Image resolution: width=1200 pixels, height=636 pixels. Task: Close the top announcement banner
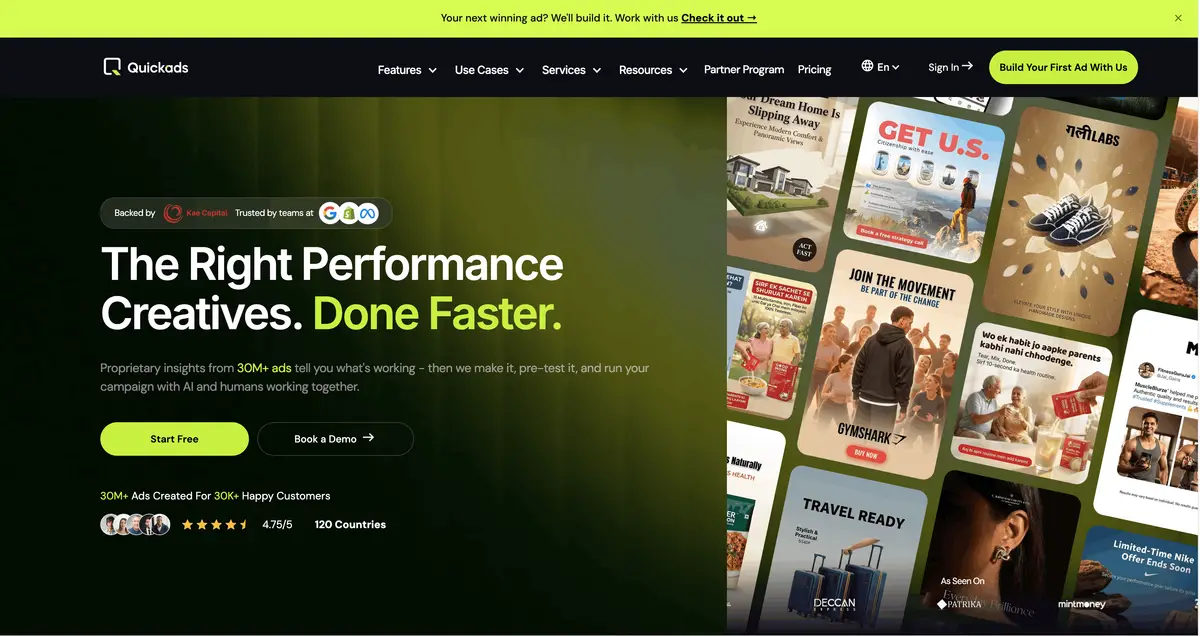(1178, 18)
